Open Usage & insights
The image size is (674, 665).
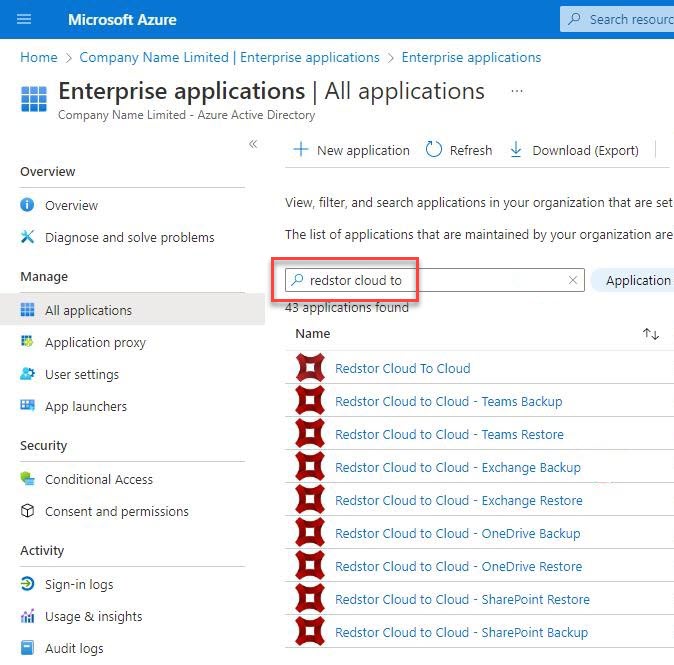[x=93, y=616]
